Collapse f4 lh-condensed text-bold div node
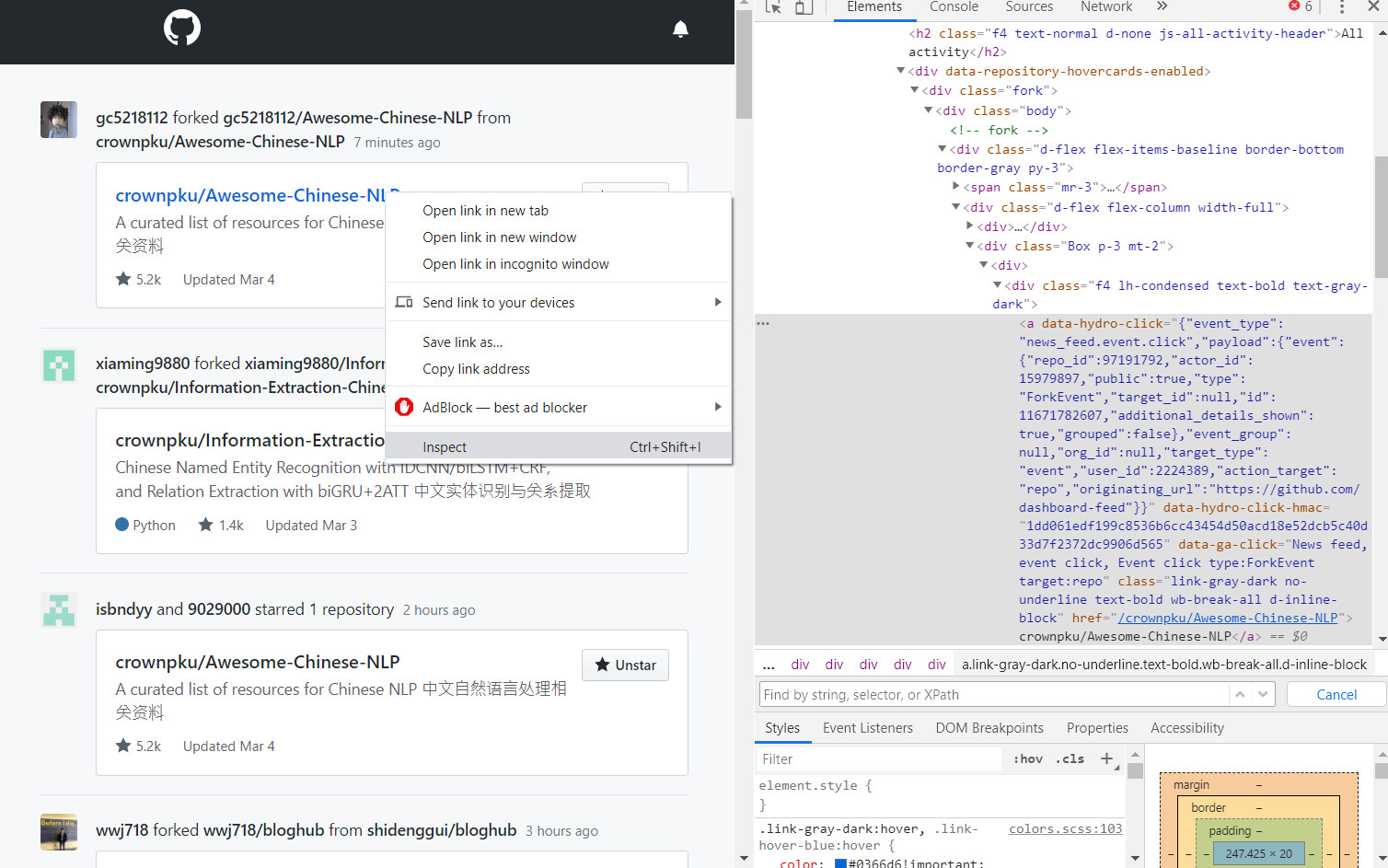 click(998, 285)
